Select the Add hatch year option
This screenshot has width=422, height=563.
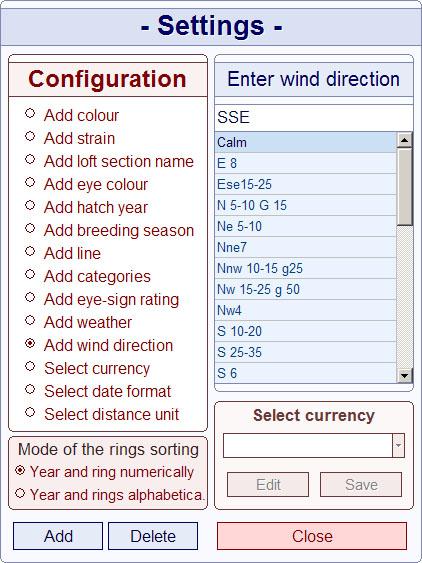tap(30, 205)
